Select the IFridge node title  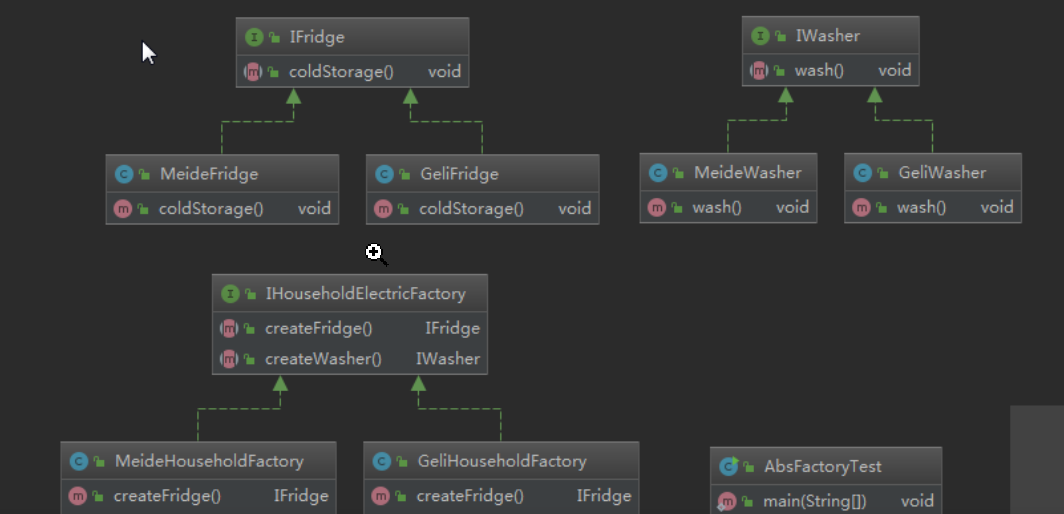tap(317, 37)
